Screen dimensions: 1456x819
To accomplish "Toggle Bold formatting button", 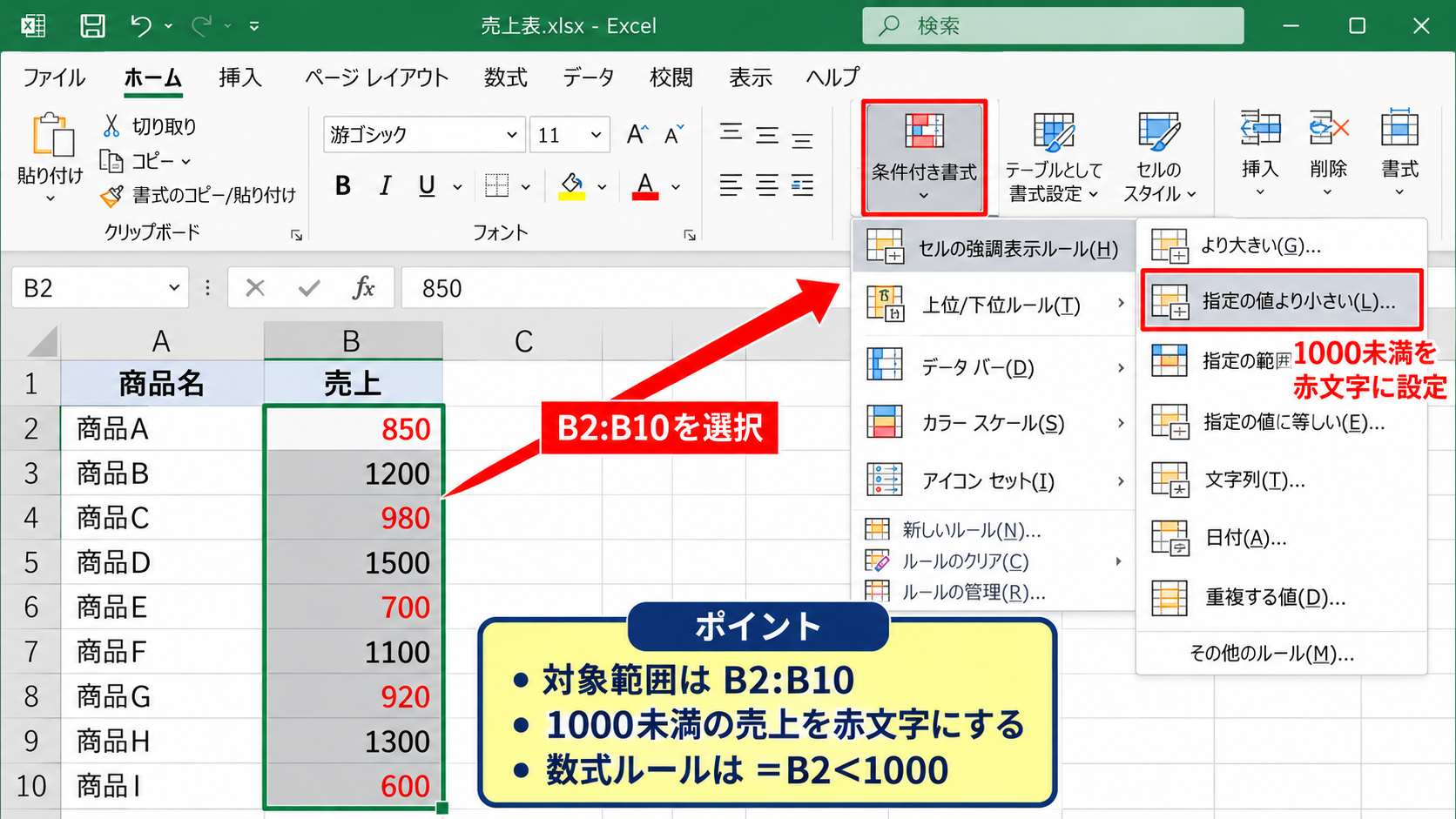I will [343, 185].
